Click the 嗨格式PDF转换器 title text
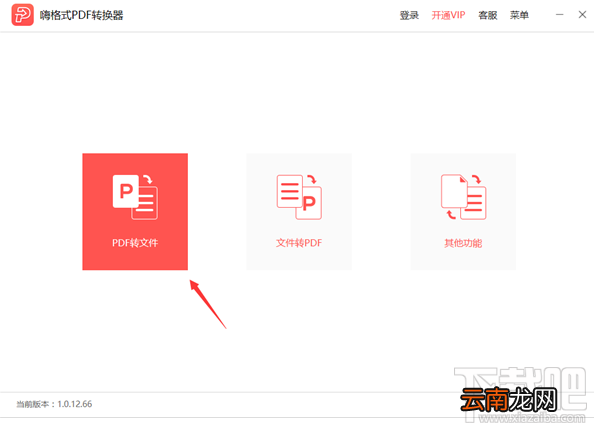 (x=81, y=15)
